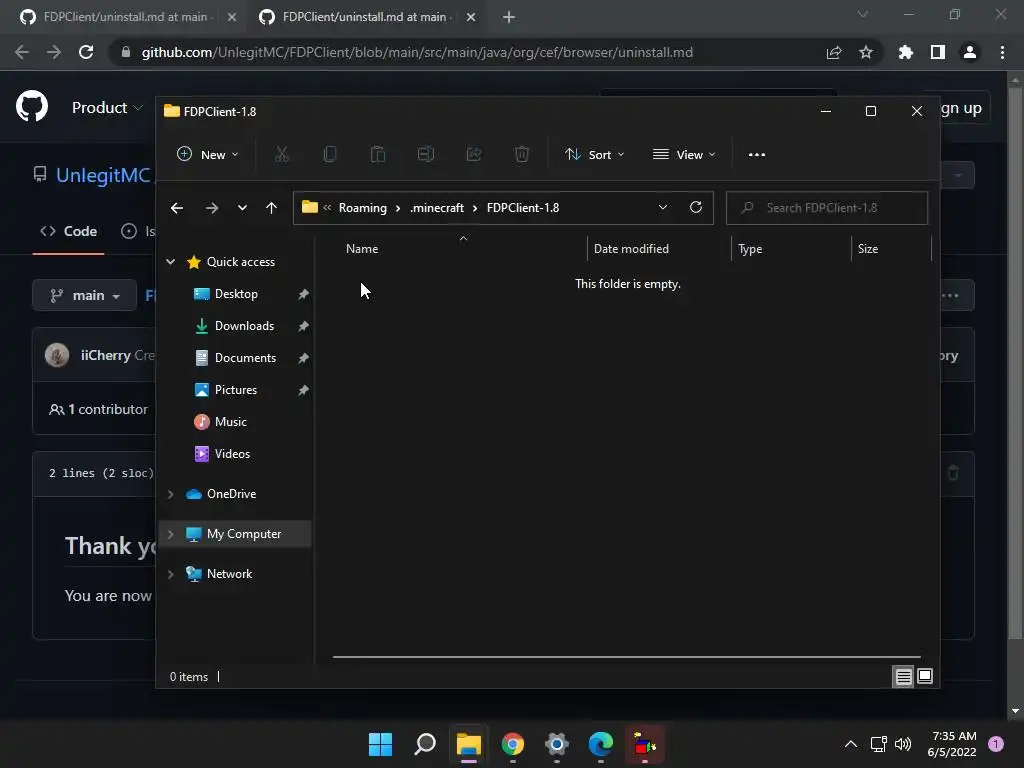Expand address bar history dropdown
The height and width of the screenshot is (768, 1024).
(663, 207)
